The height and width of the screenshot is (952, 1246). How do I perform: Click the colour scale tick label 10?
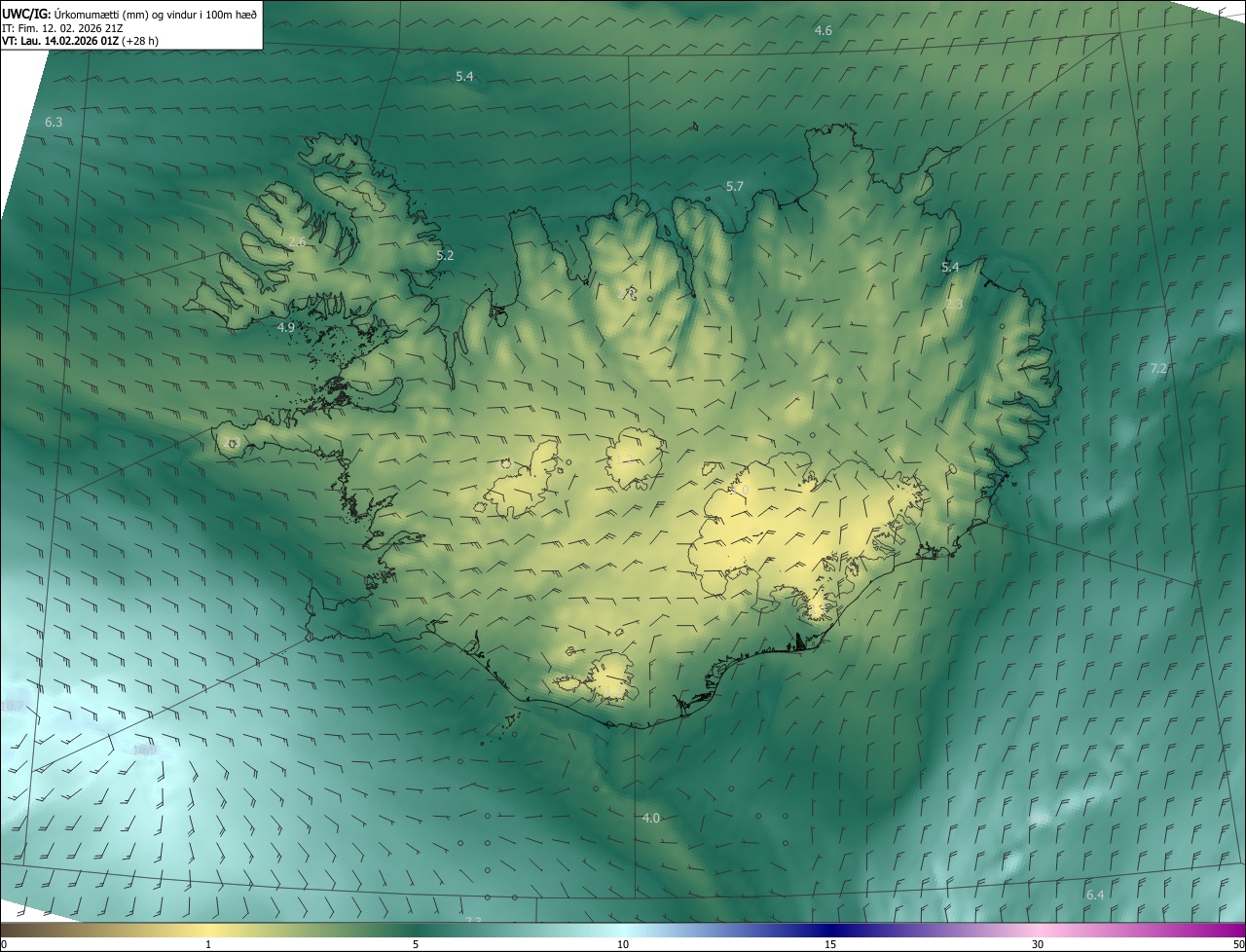tap(623, 944)
